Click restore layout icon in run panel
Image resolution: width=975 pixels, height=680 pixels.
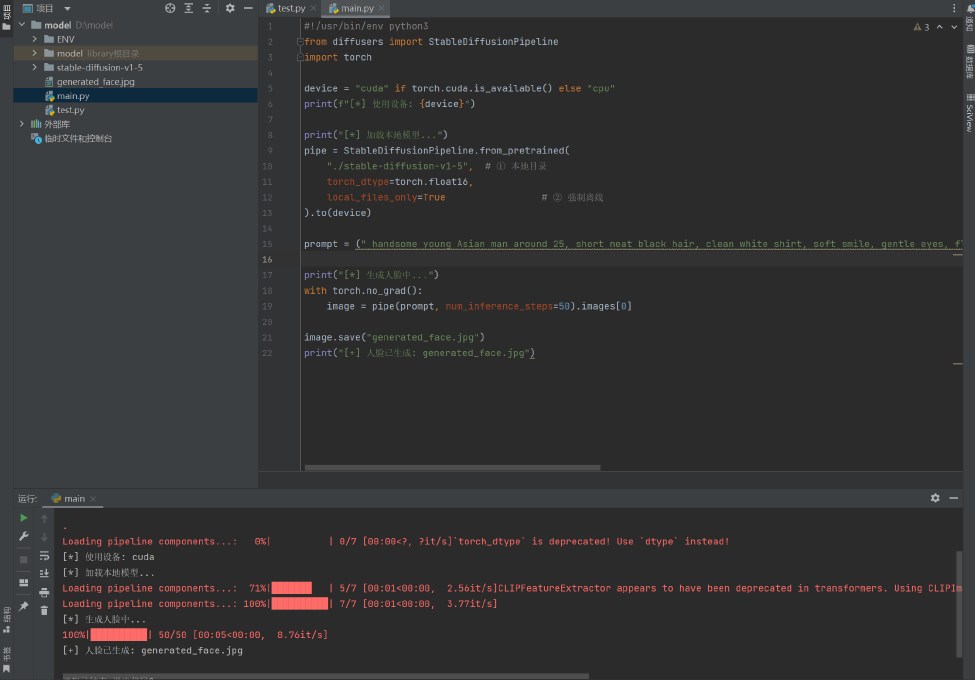click(x=24, y=582)
